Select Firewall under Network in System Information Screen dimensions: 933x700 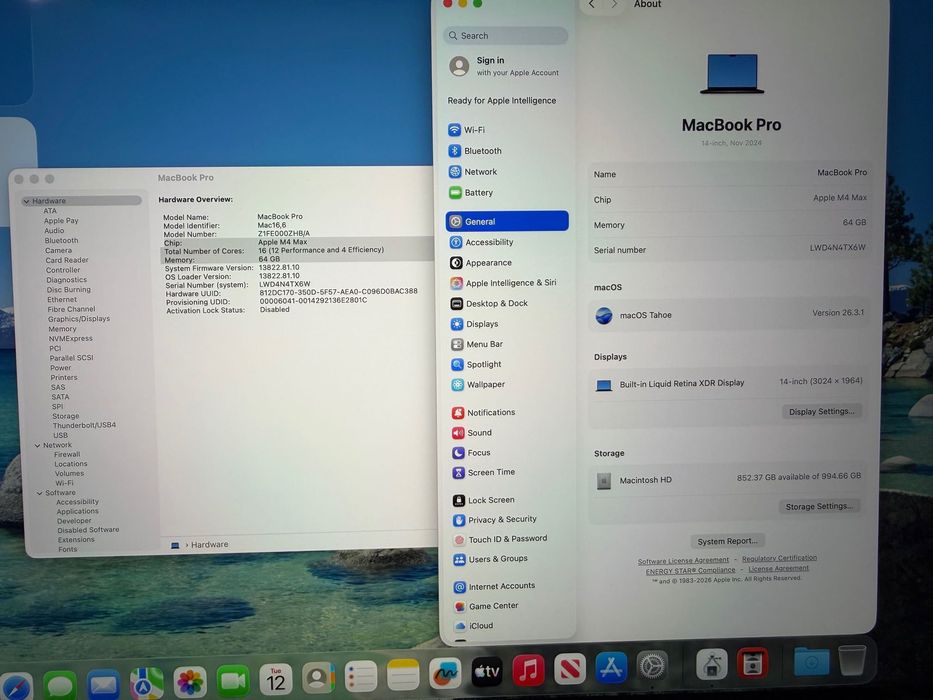click(x=67, y=454)
